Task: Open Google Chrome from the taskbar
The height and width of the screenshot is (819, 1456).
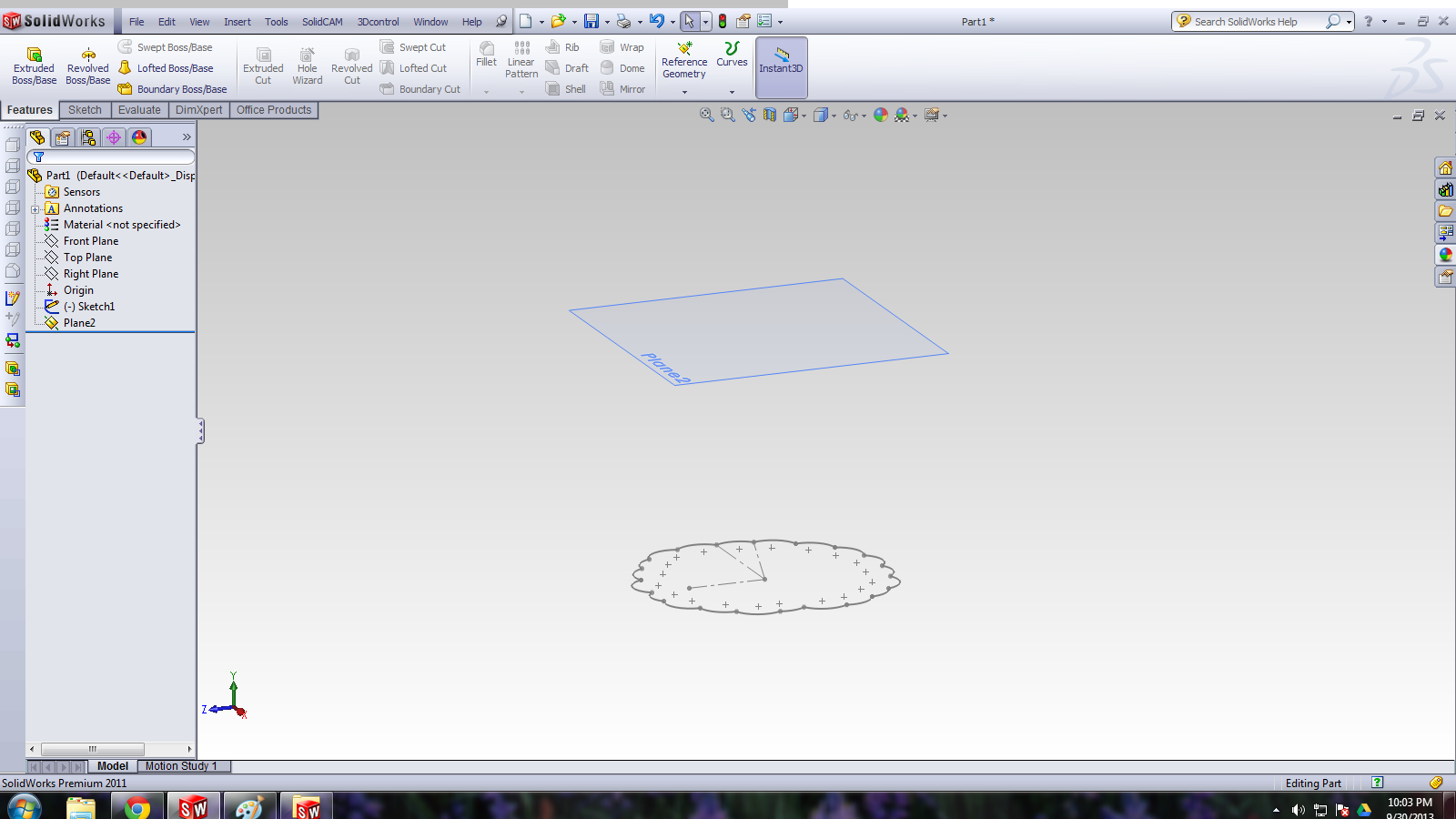Action: click(x=137, y=806)
